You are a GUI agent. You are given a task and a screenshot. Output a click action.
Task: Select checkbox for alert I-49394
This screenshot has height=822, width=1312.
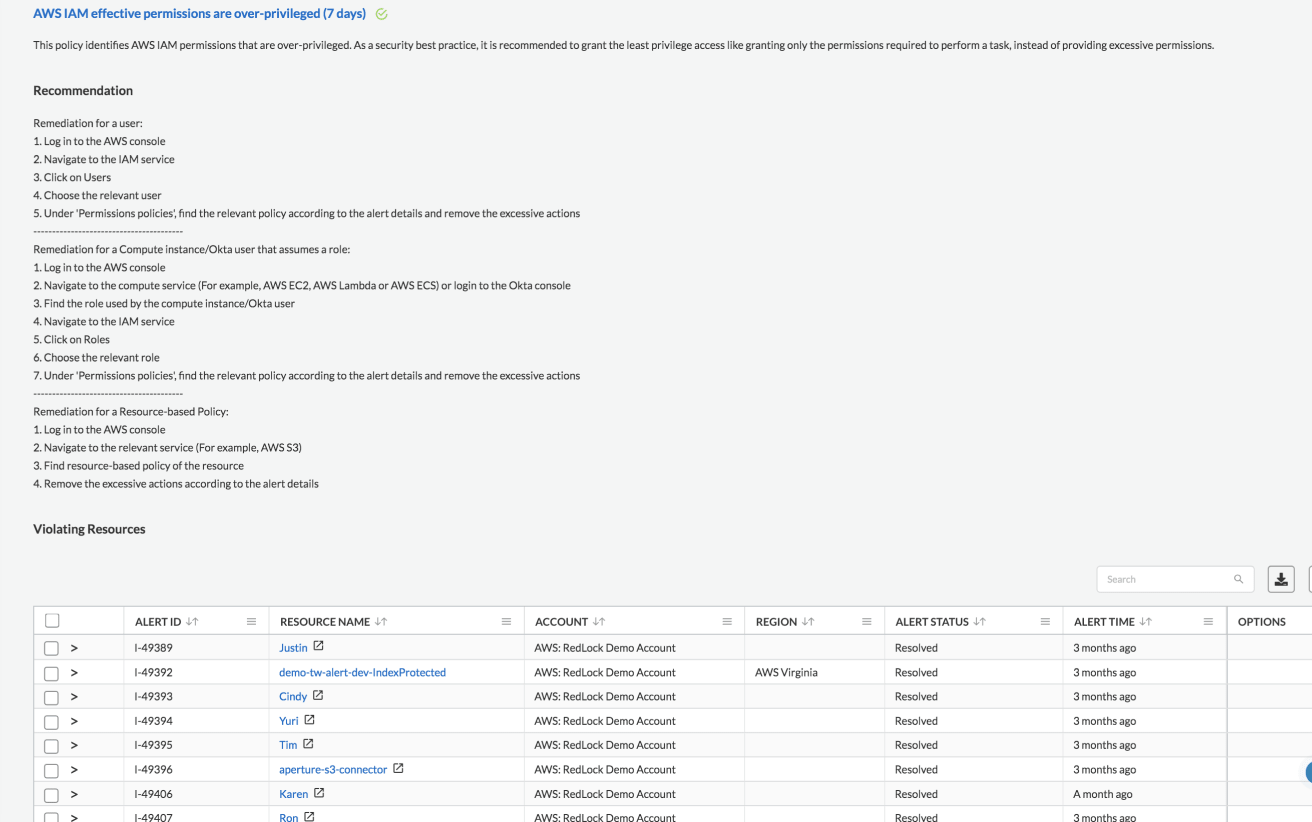pos(52,721)
